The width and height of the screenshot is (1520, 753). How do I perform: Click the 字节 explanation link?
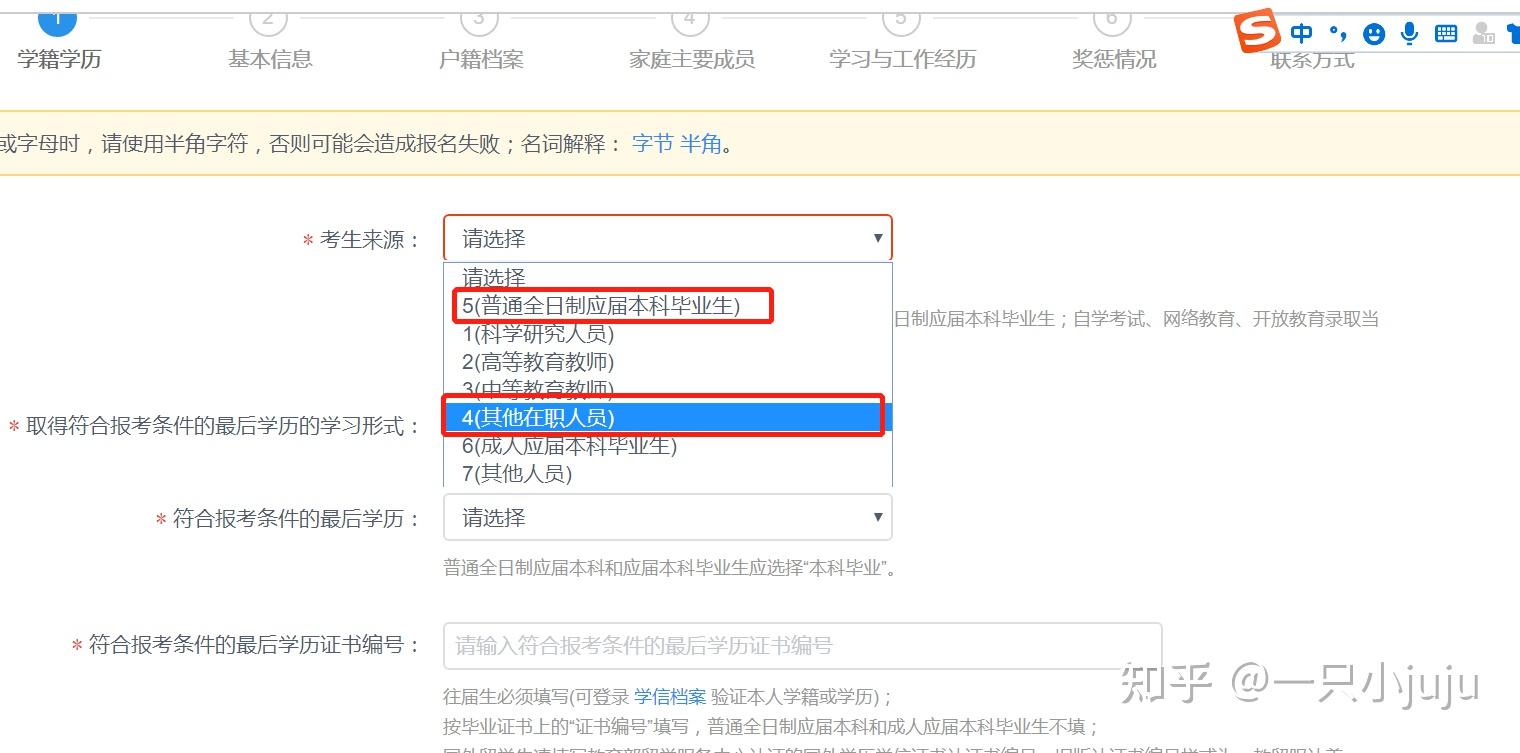pos(652,143)
